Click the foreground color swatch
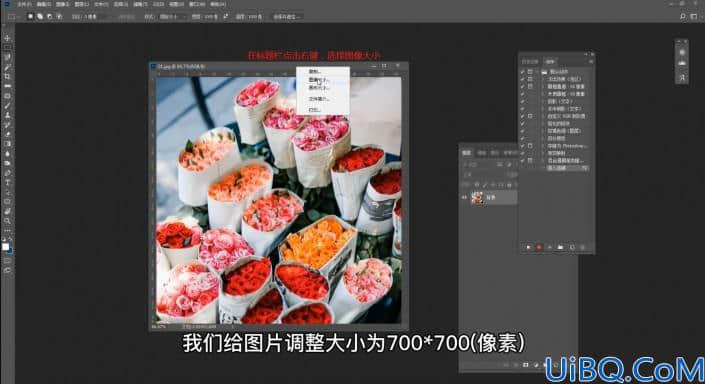Image resolution: width=705 pixels, height=384 pixels. click(x=5, y=246)
